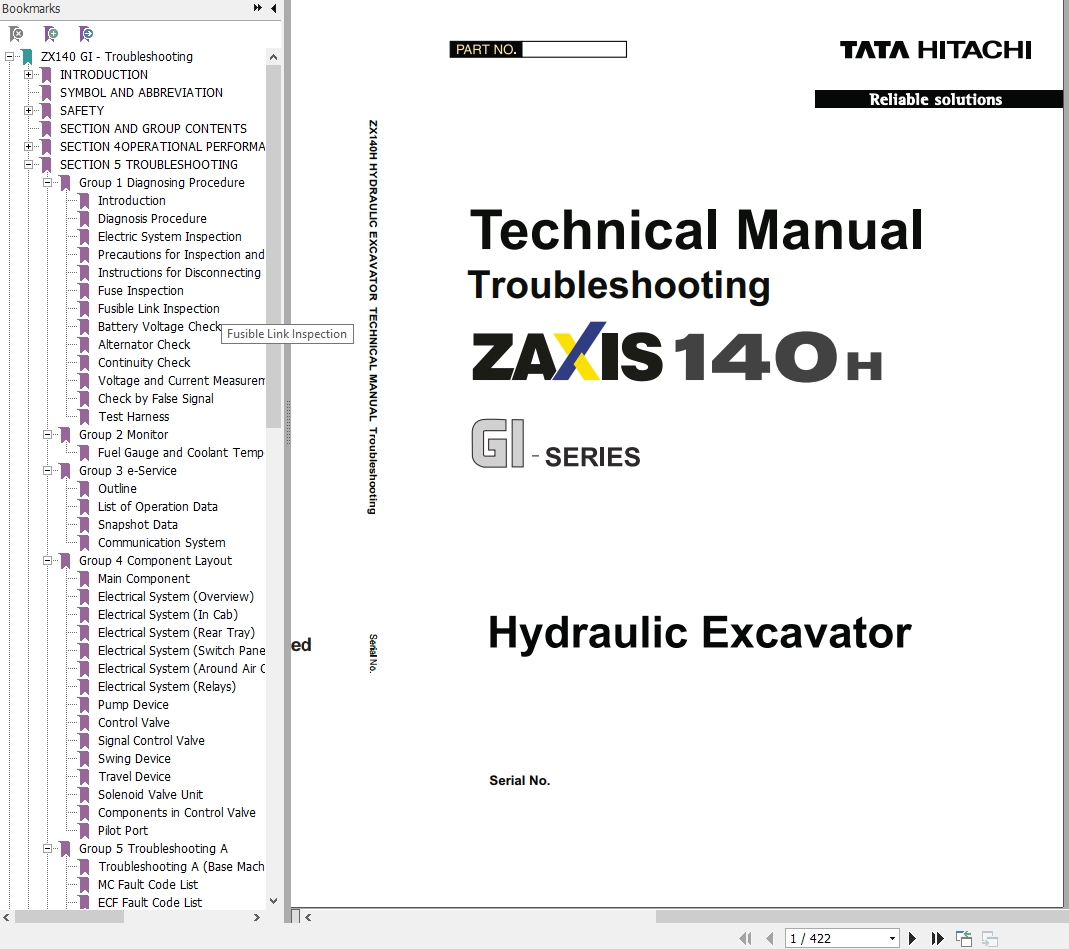Click bookmark icon beside MC Fault Code List
The width and height of the screenshot is (1069, 949).
85,885
